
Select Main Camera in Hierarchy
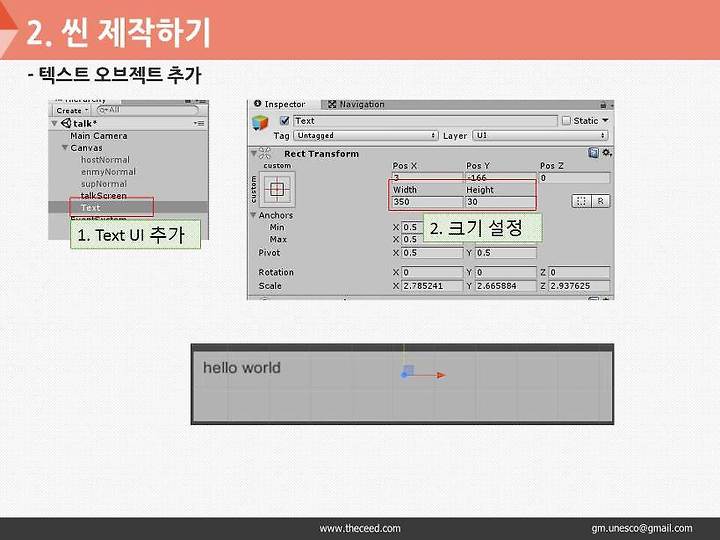click(x=99, y=136)
